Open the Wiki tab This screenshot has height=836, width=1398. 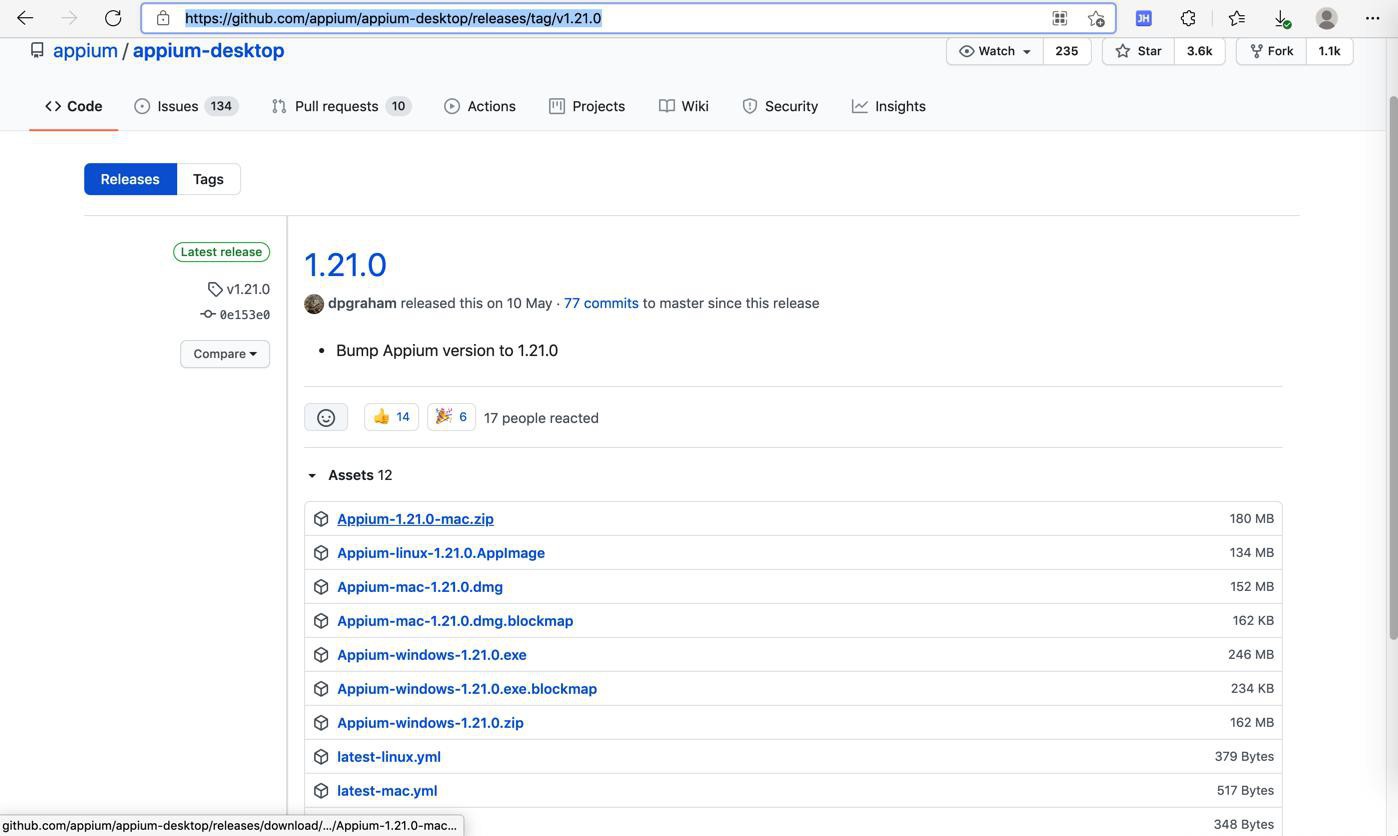tap(684, 106)
